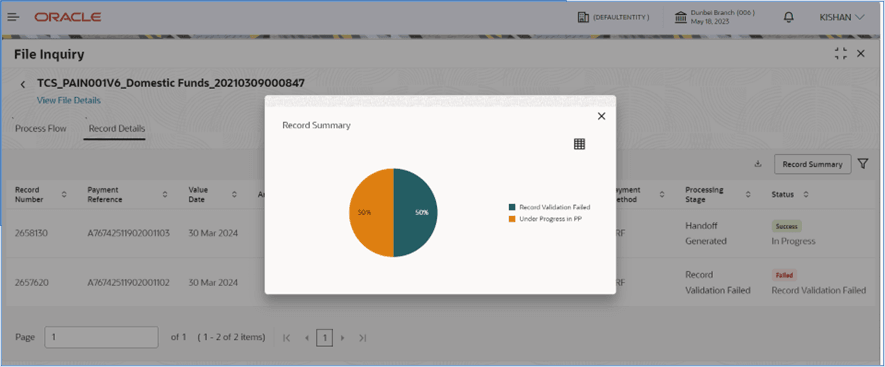Sort by the Payment Reference column

point(165,194)
